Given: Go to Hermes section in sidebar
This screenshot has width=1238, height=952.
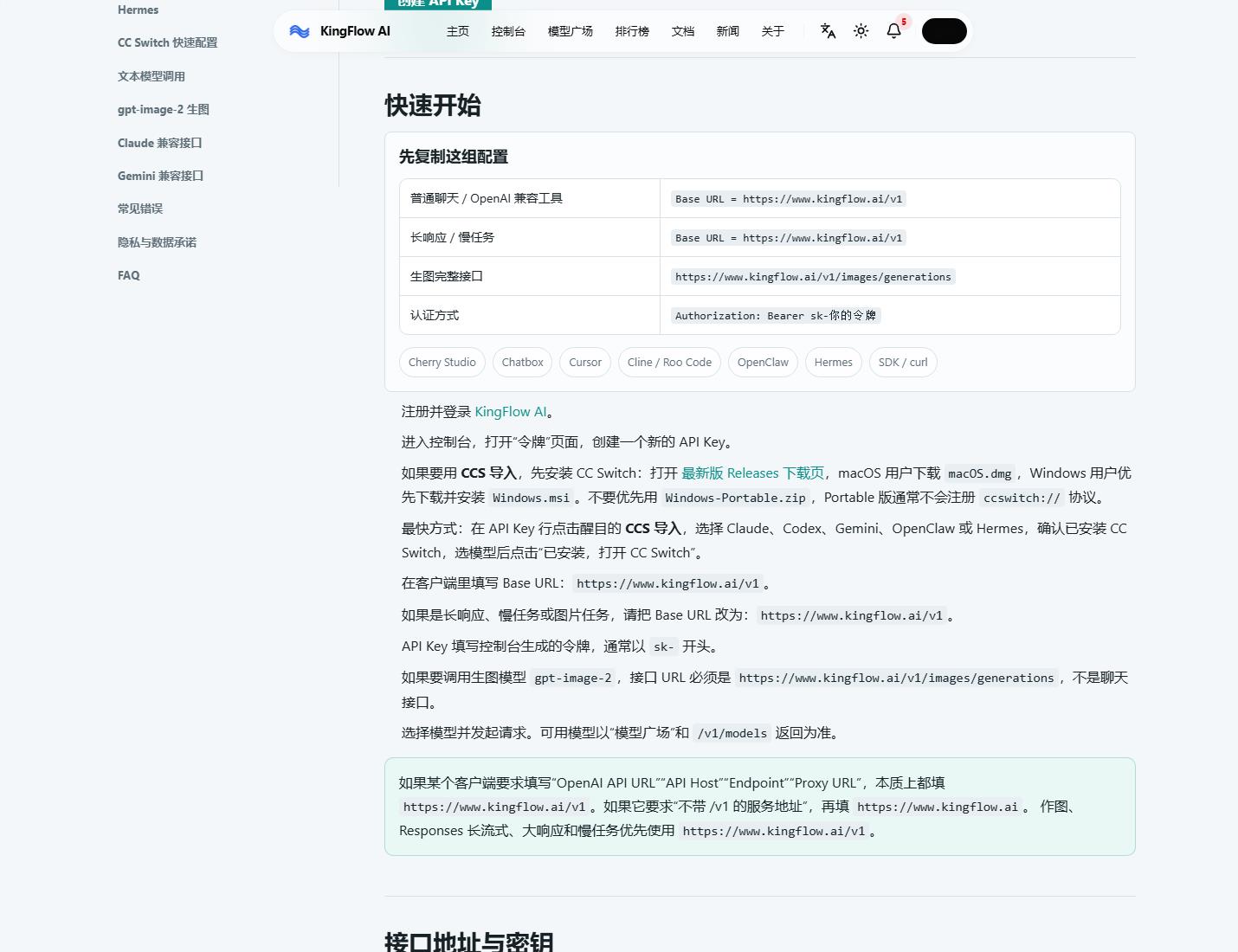Looking at the screenshot, I should (x=139, y=10).
